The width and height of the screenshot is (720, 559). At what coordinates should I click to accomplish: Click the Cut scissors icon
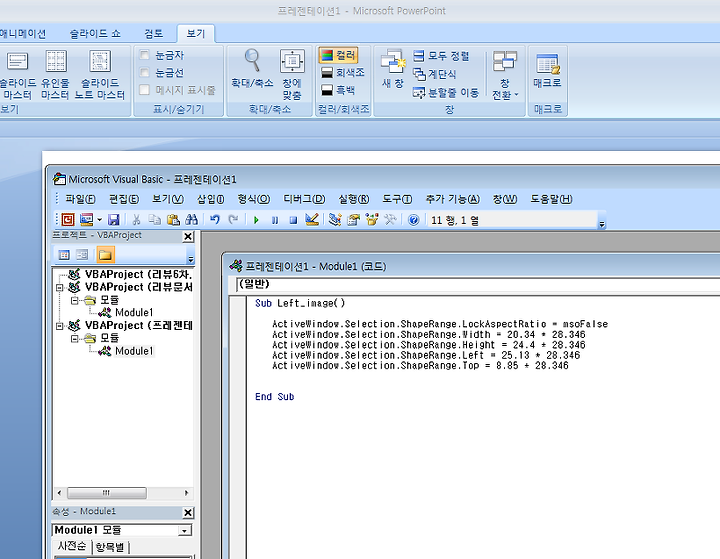pyautogui.click(x=136, y=220)
